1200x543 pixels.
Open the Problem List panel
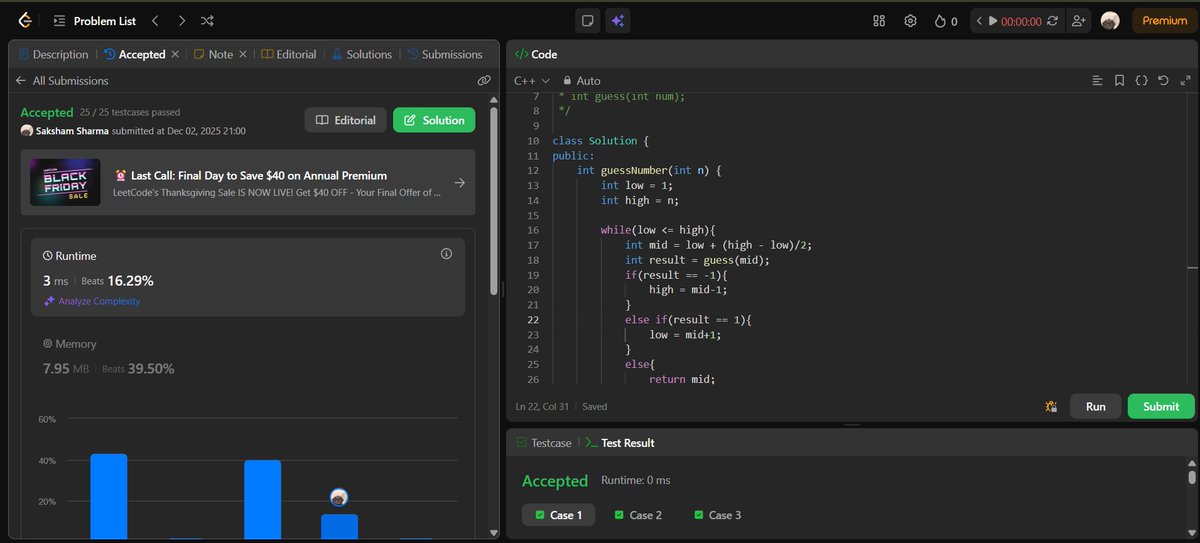tap(94, 20)
